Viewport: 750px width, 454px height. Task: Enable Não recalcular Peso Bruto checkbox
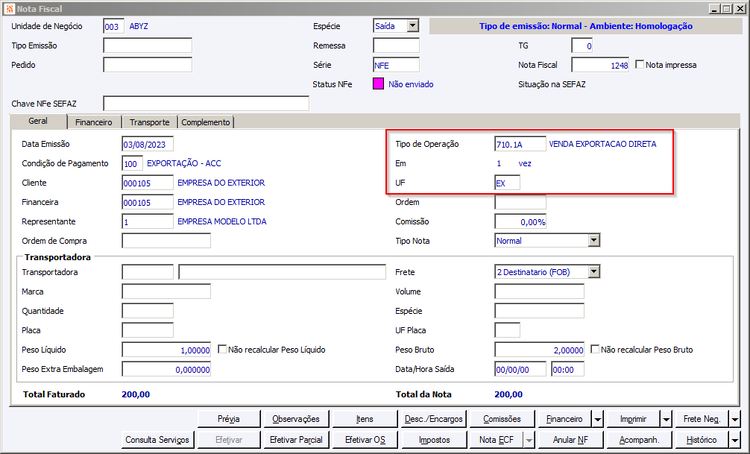point(595,349)
